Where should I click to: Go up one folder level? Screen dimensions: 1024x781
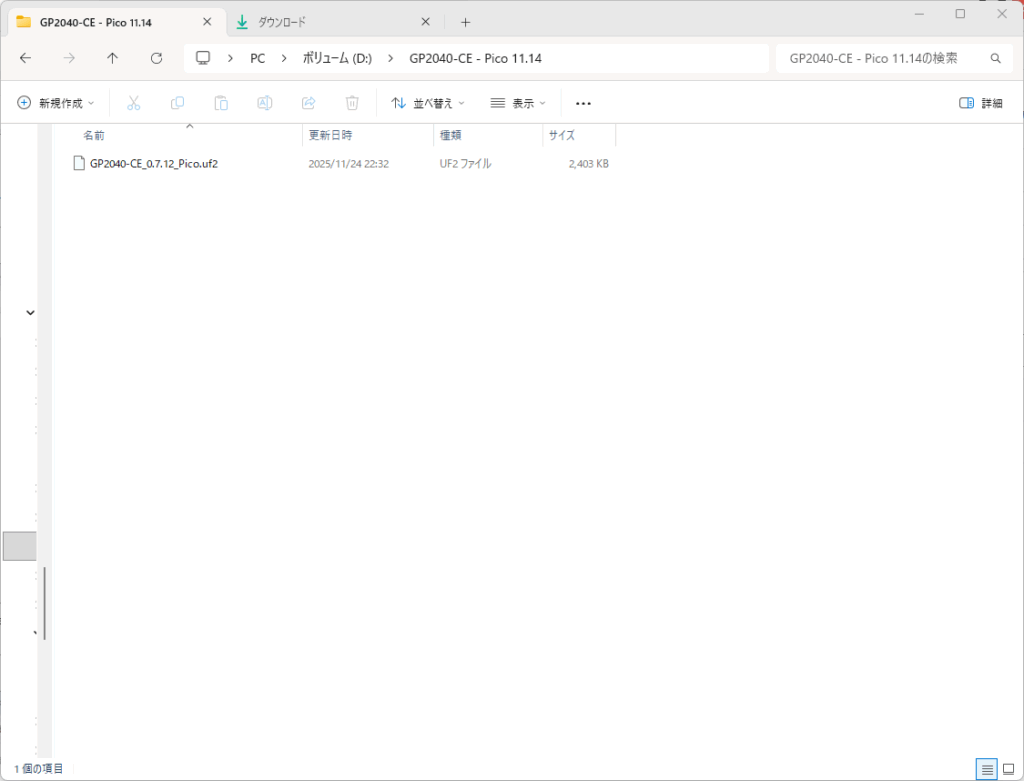pos(112,58)
